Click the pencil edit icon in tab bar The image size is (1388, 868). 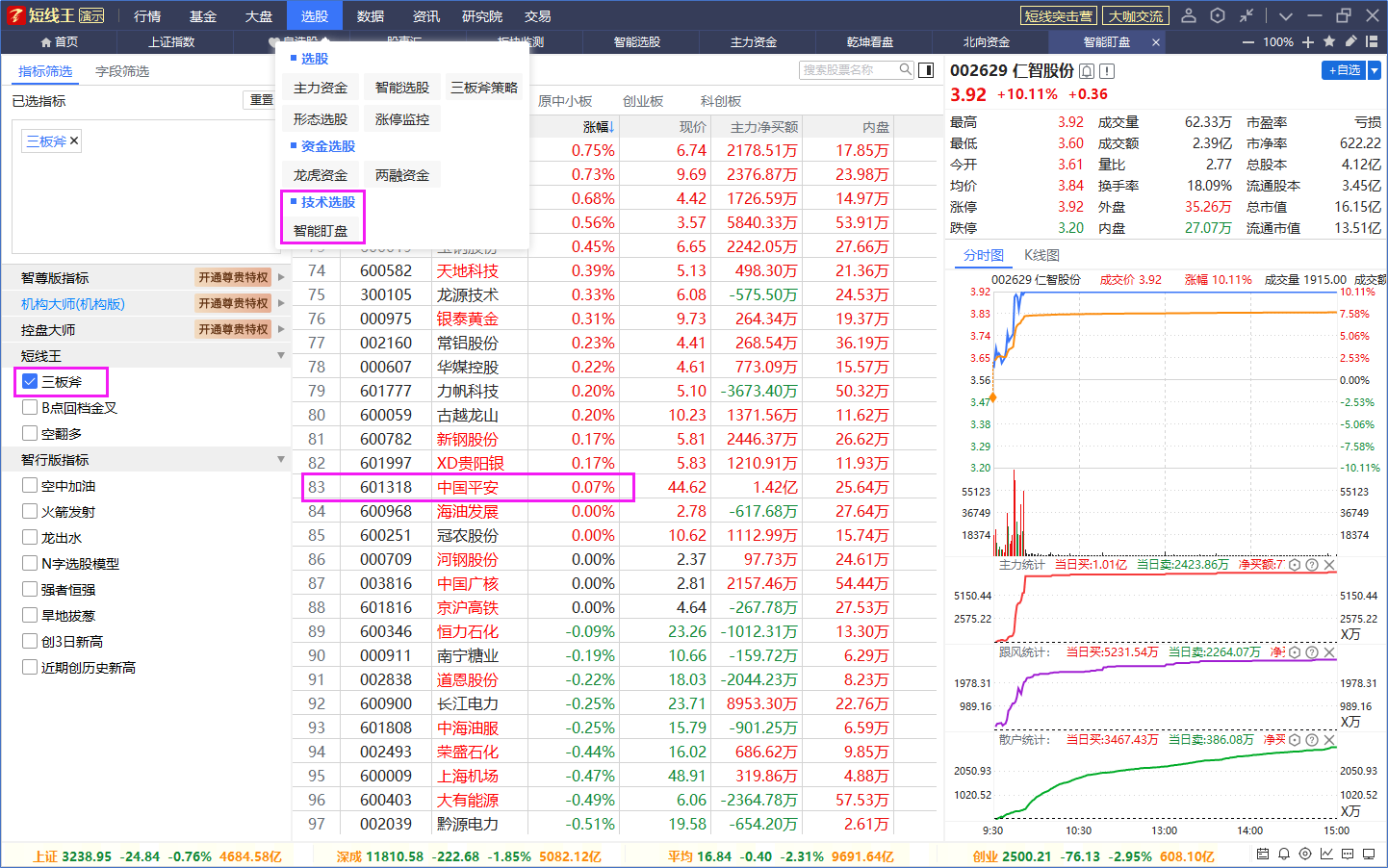pyautogui.click(x=1350, y=41)
